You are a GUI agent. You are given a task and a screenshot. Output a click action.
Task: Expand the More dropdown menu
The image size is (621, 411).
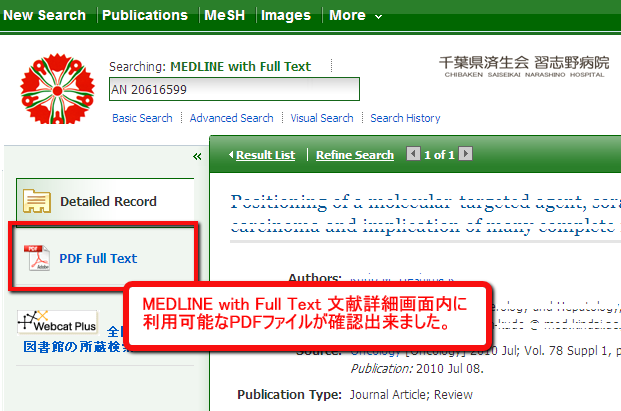pos(355,15)
